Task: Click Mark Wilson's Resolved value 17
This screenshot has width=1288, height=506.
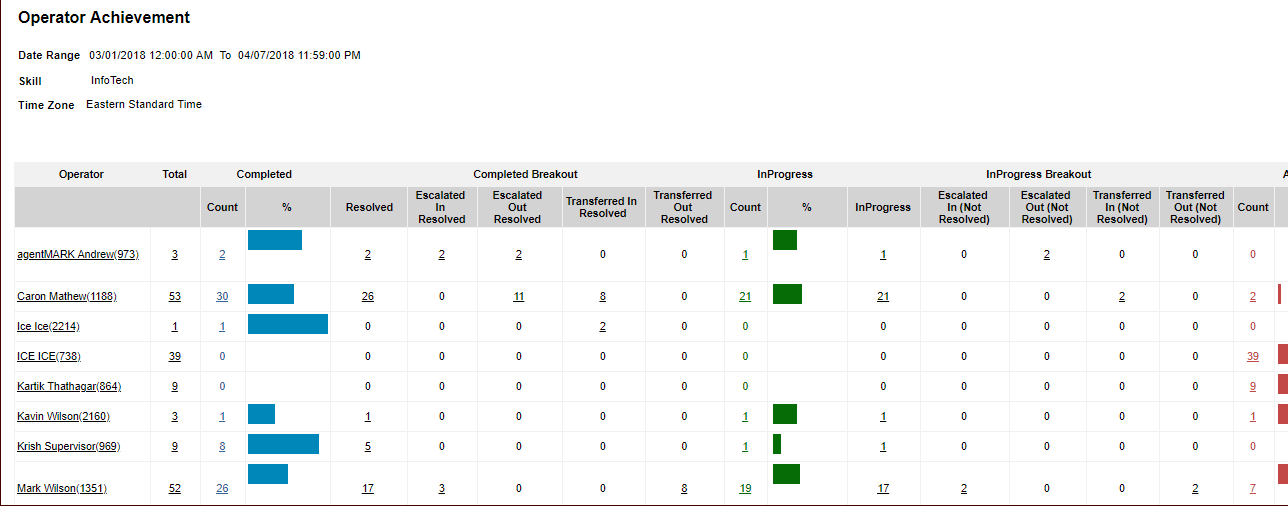Action: 368,489
